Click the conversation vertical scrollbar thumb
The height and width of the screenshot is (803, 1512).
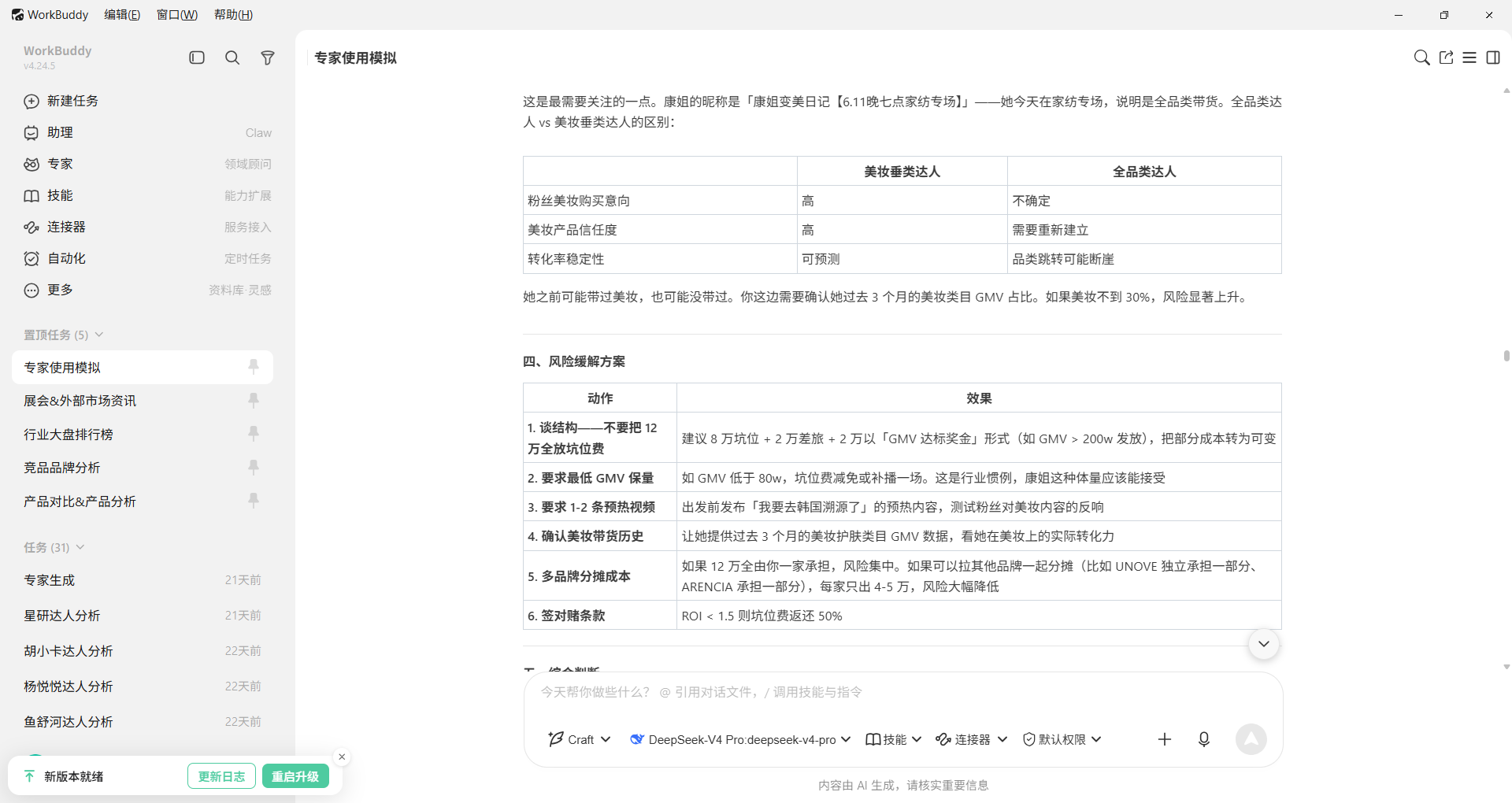coord(1506,356)
